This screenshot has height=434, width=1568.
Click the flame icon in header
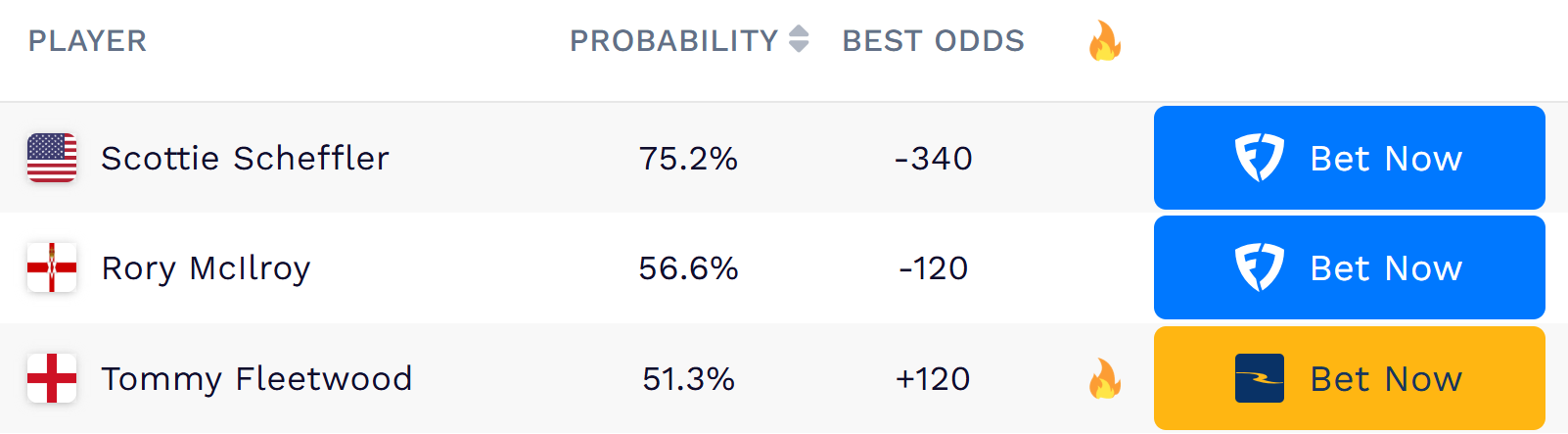pyautogui.click(x=1104, y=41)
